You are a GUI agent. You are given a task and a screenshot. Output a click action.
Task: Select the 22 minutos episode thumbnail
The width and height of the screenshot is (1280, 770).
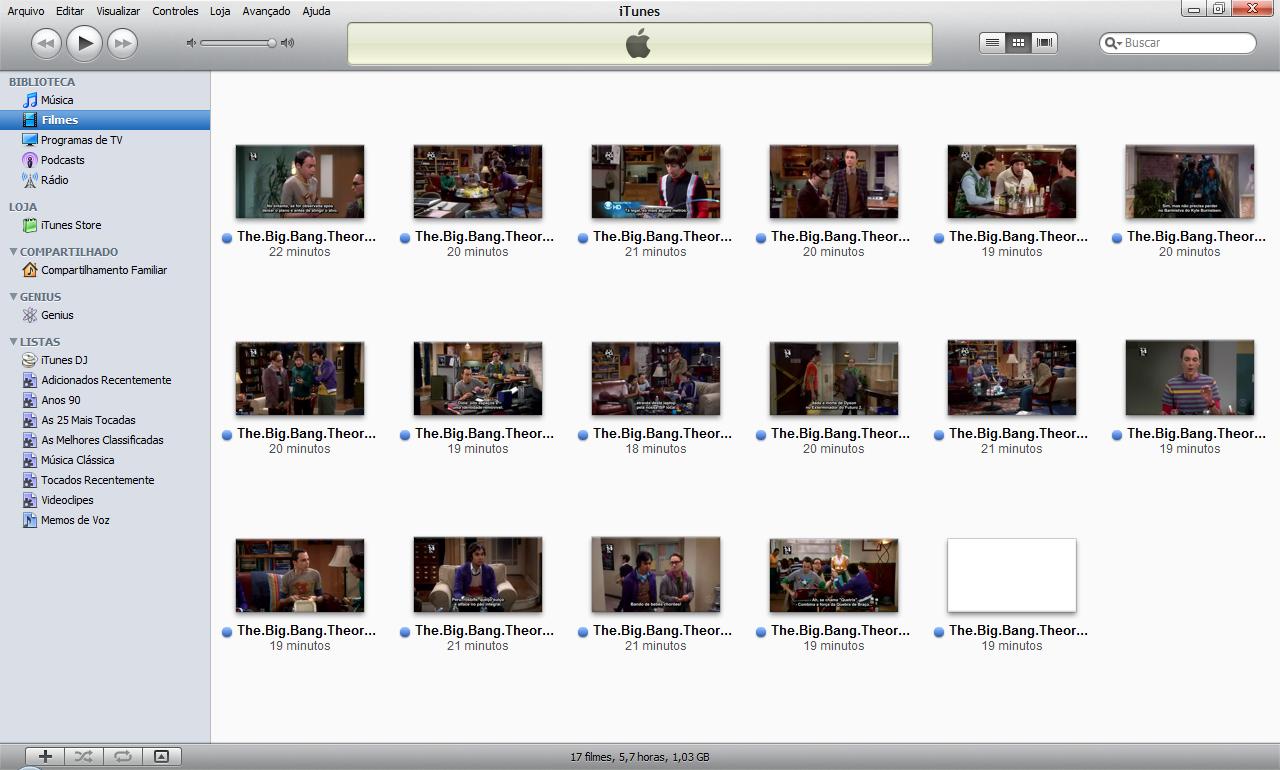tap(300, 181)
